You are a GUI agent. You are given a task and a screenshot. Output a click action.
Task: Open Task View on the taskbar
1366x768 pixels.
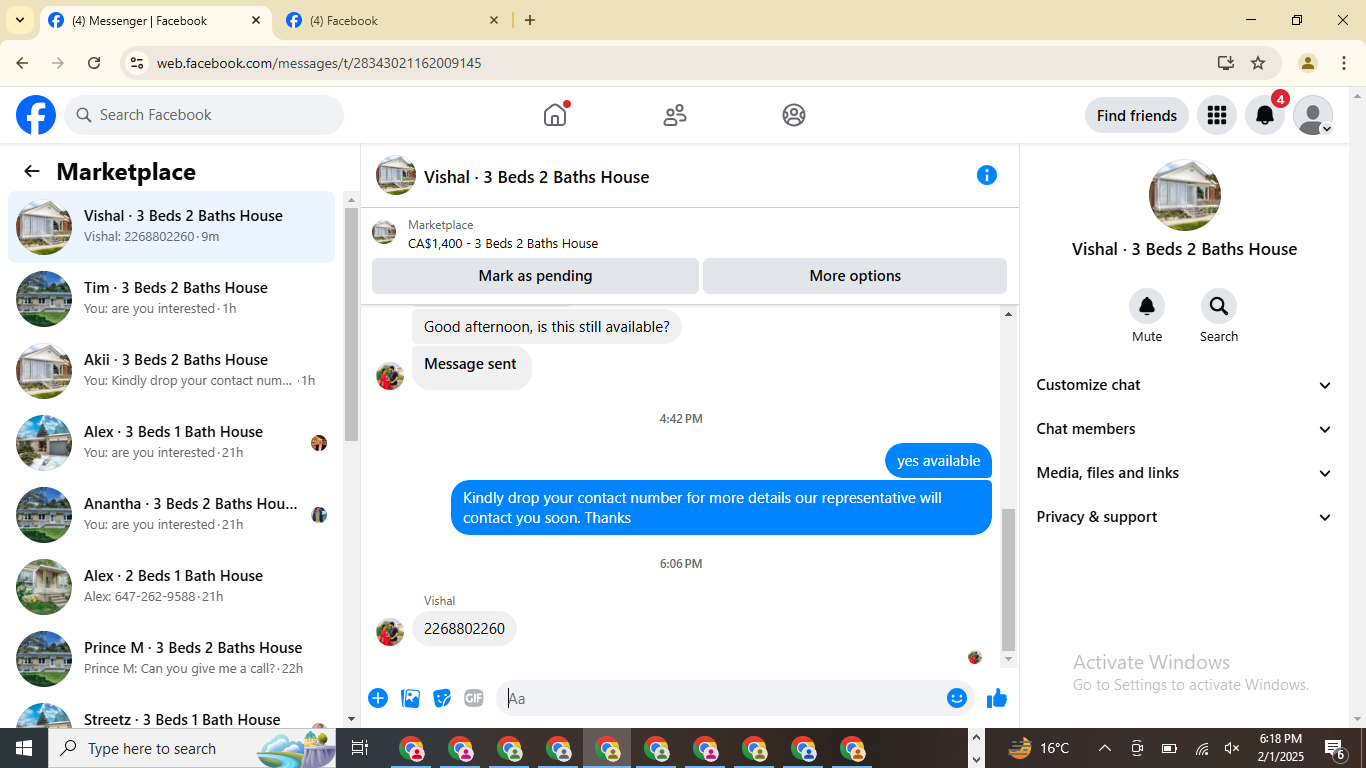[x=360, y=748]
